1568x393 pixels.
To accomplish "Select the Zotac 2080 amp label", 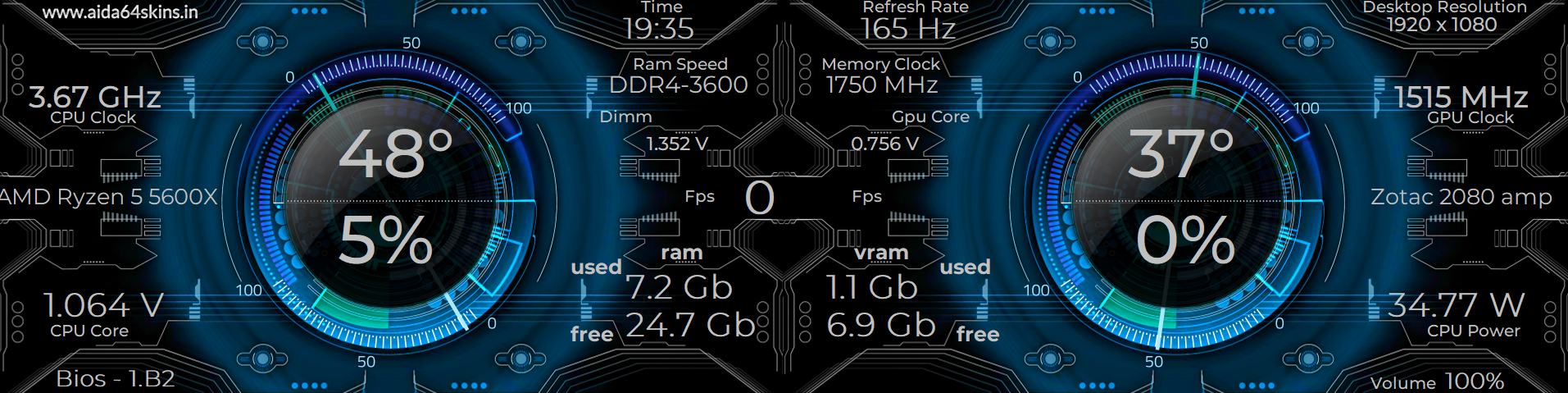I will tap(1461, 197).
